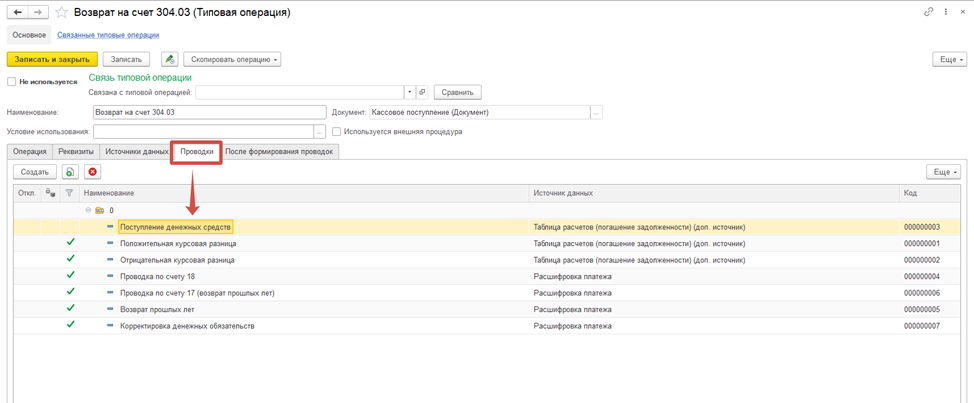The image size is (974, 403).
Task: Select row Возврат прошлых лет
Action: [x=488, y=308]
